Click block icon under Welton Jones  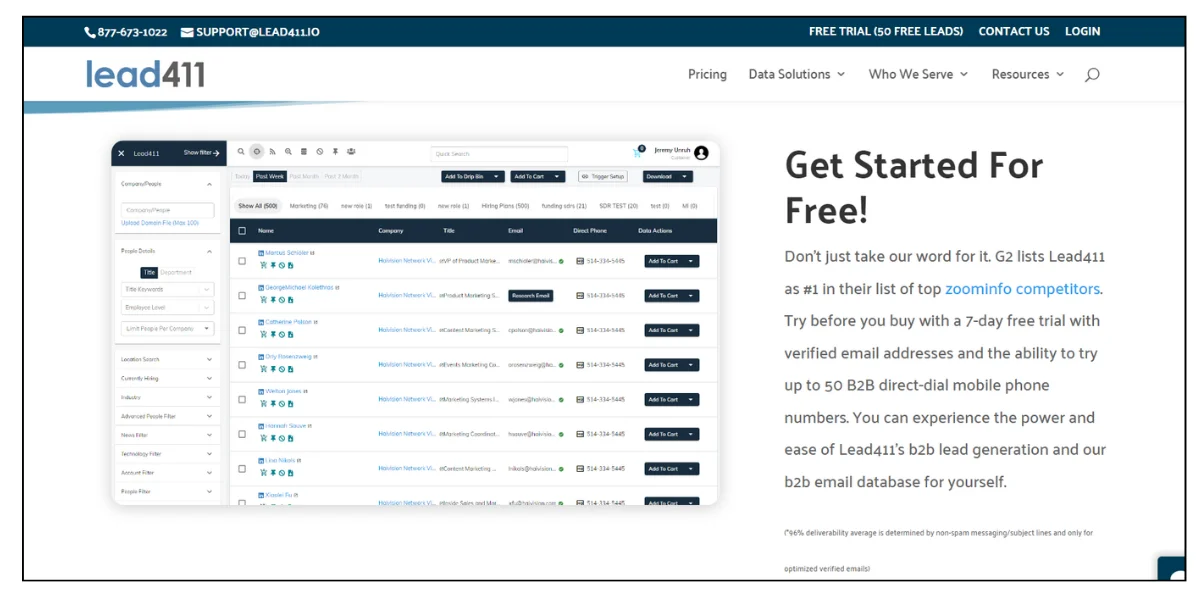point(282,404)
